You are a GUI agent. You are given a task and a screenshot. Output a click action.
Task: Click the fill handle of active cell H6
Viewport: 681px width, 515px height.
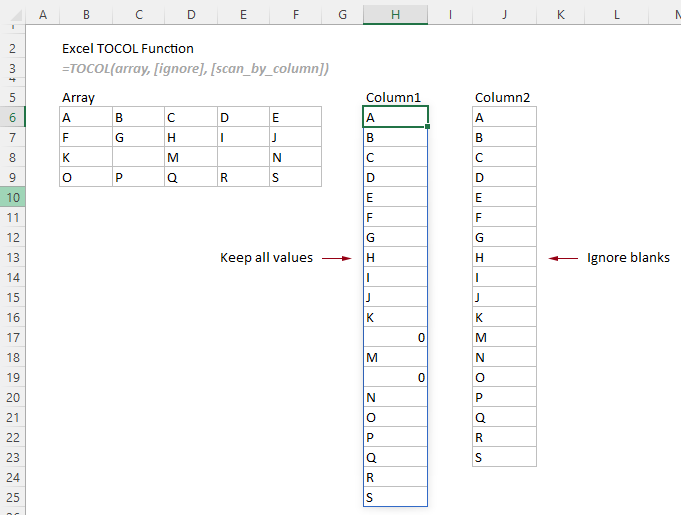pos(428,127)
